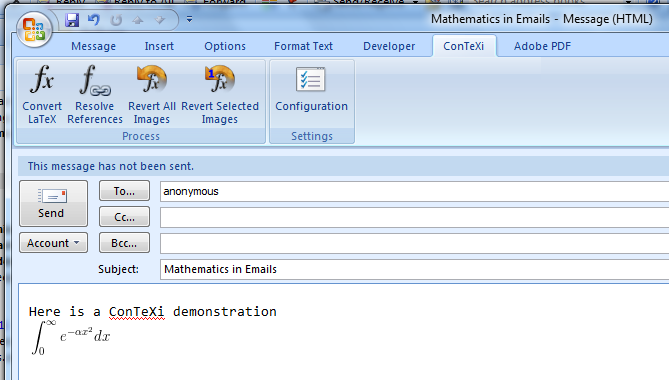
Task: Click the Bcc... button
Action: pyautogui.click(x=124, y=243)
